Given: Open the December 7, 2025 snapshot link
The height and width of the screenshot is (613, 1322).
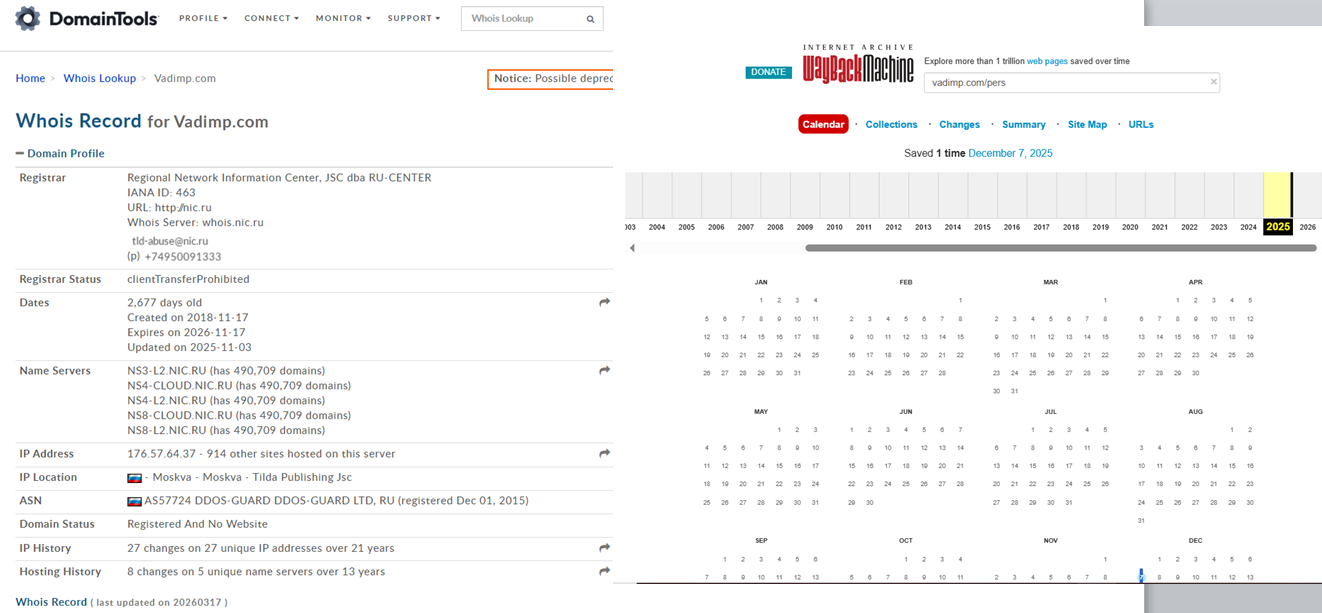Looking at the screenshot, I should (x=1010, y=153).
